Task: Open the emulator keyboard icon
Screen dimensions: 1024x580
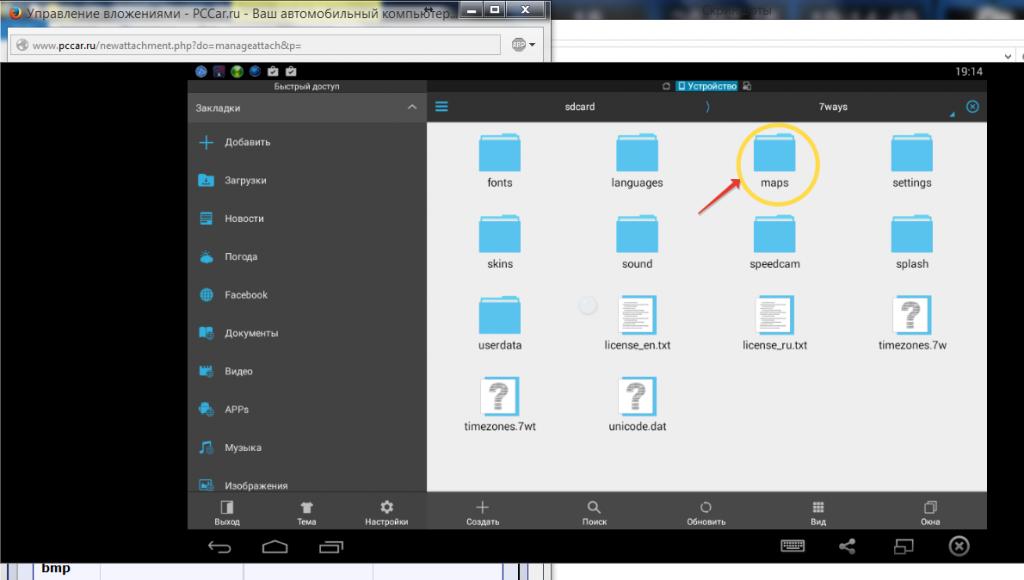Action: click(794, 546)
